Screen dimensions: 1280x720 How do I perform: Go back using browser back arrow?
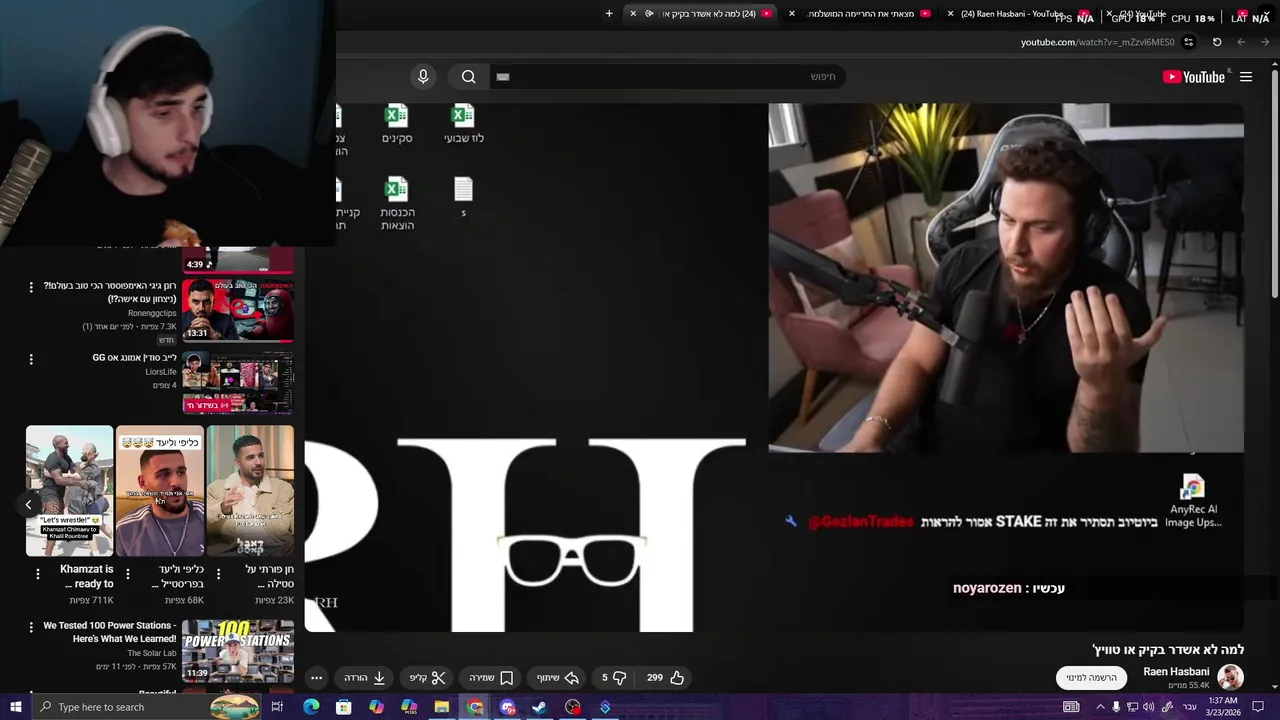pyautogui.click(x=1241, y=42)
